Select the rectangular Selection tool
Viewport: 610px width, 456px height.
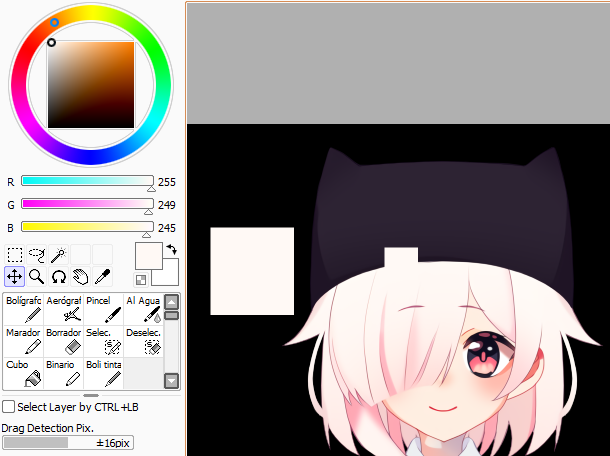point(15,255)
